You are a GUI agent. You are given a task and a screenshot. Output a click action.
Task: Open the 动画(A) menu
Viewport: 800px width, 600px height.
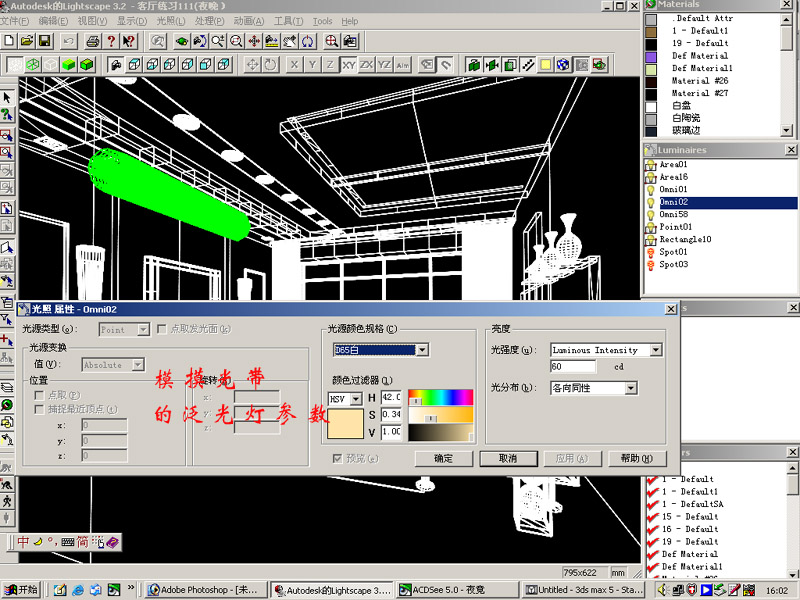(x=249, y=21)
